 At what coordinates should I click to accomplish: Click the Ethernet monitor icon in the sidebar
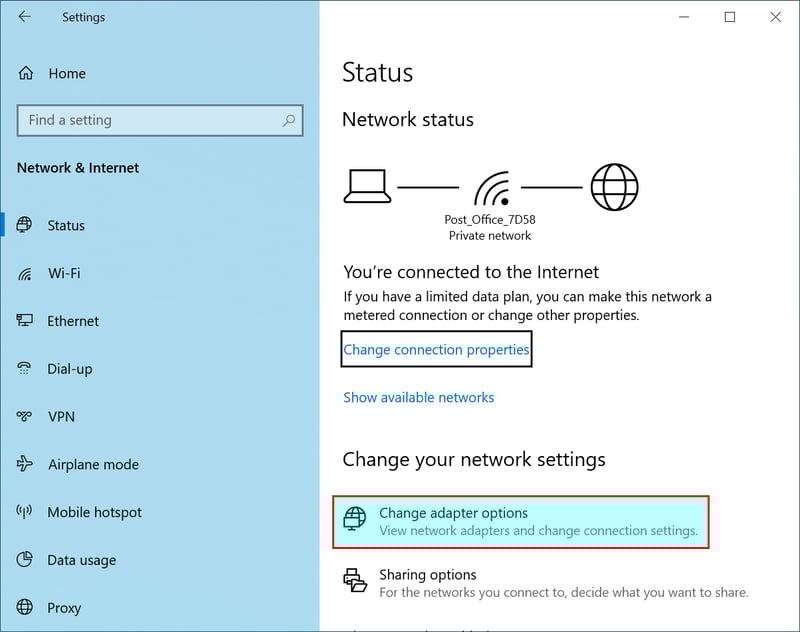click(24, 320)
